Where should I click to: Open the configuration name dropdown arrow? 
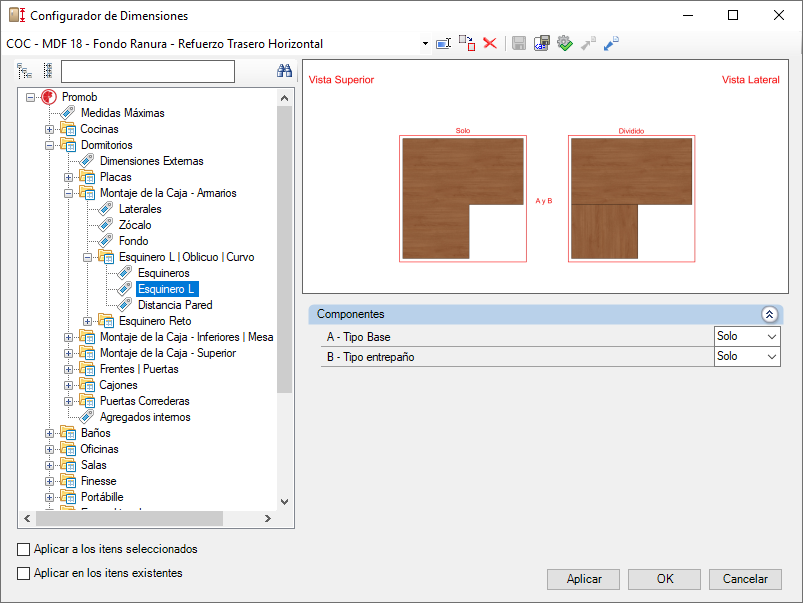click(x=425, y=44)
